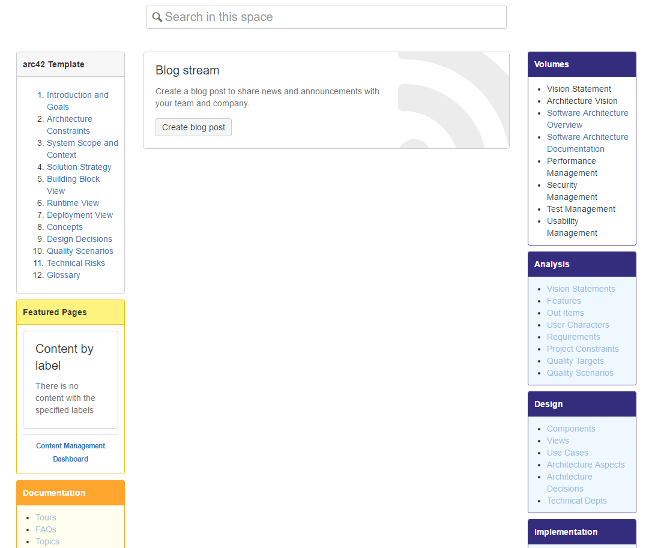652x548 pixels.
Task: Select the Deployment View link
Action: tap(80, 215)
